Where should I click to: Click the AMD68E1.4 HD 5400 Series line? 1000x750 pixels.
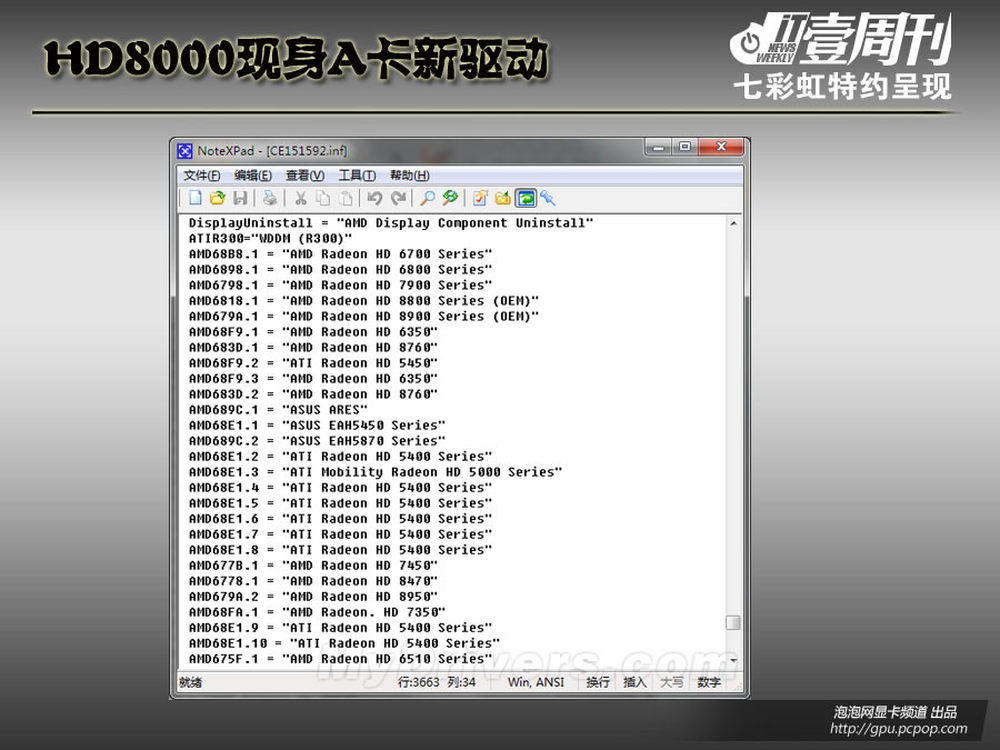(x=341, y=488)
